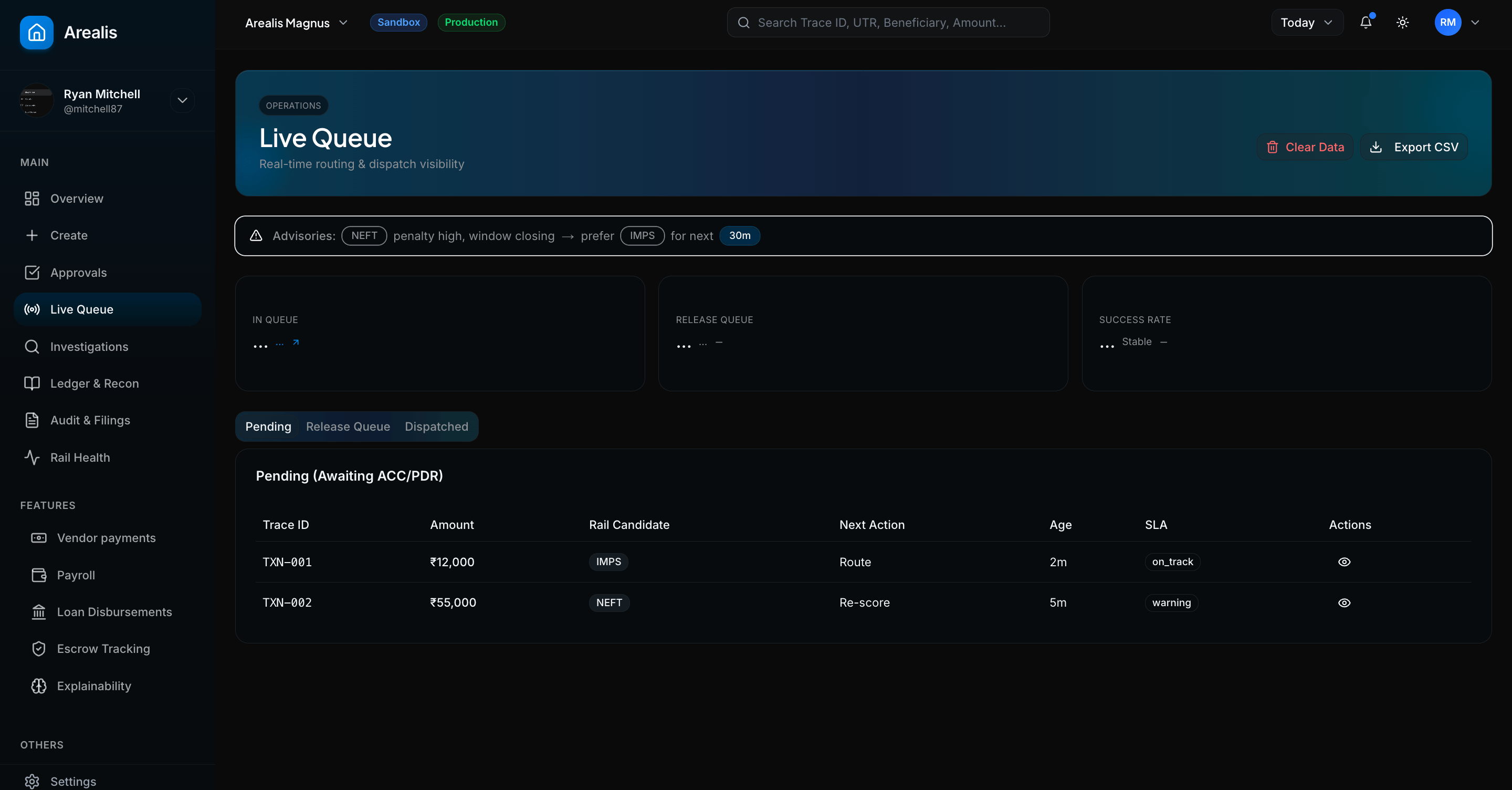Show details for TXN-001 via eye icon
Image resolution: width=1512 pixels, height=790 pixels.
(x=1345, y=562)
